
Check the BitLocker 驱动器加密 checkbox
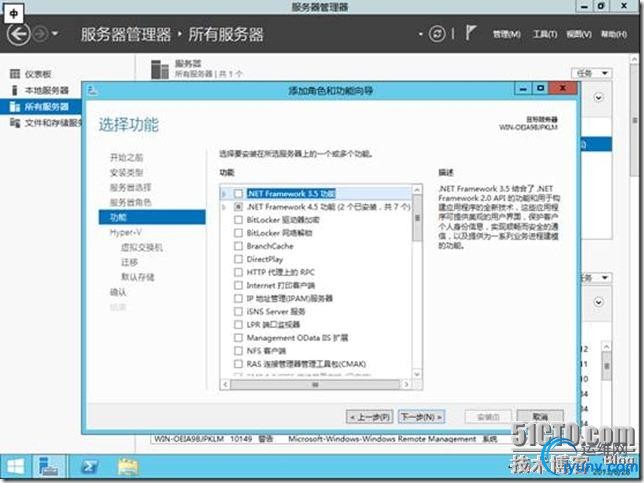tap(238, 220)
